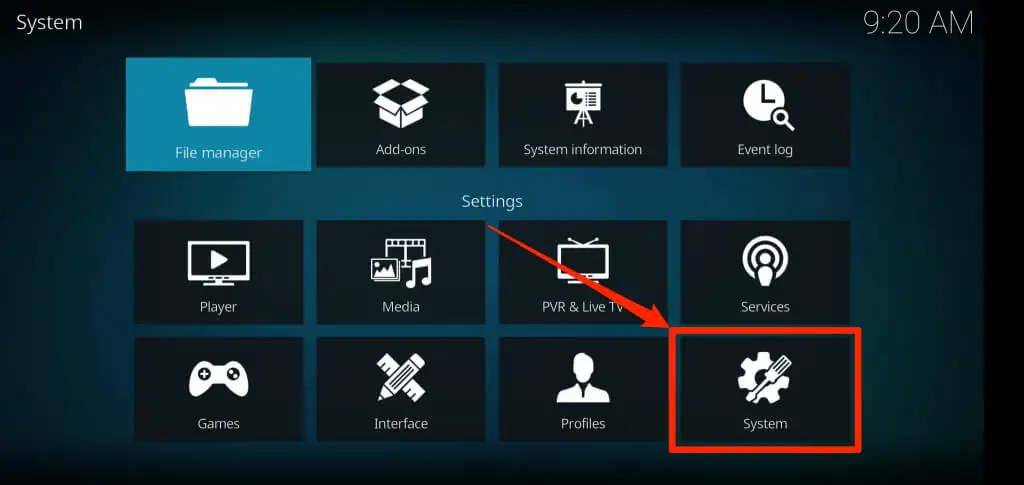Screen dimensions: 1024x485
Task: Open the Event log text label
Action: (x=765, y=149)
